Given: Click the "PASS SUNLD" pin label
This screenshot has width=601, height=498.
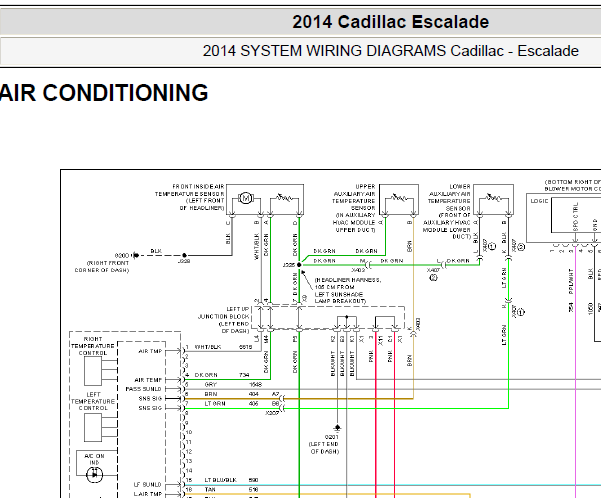Looking at the screenshot, I should click(143, 389).
